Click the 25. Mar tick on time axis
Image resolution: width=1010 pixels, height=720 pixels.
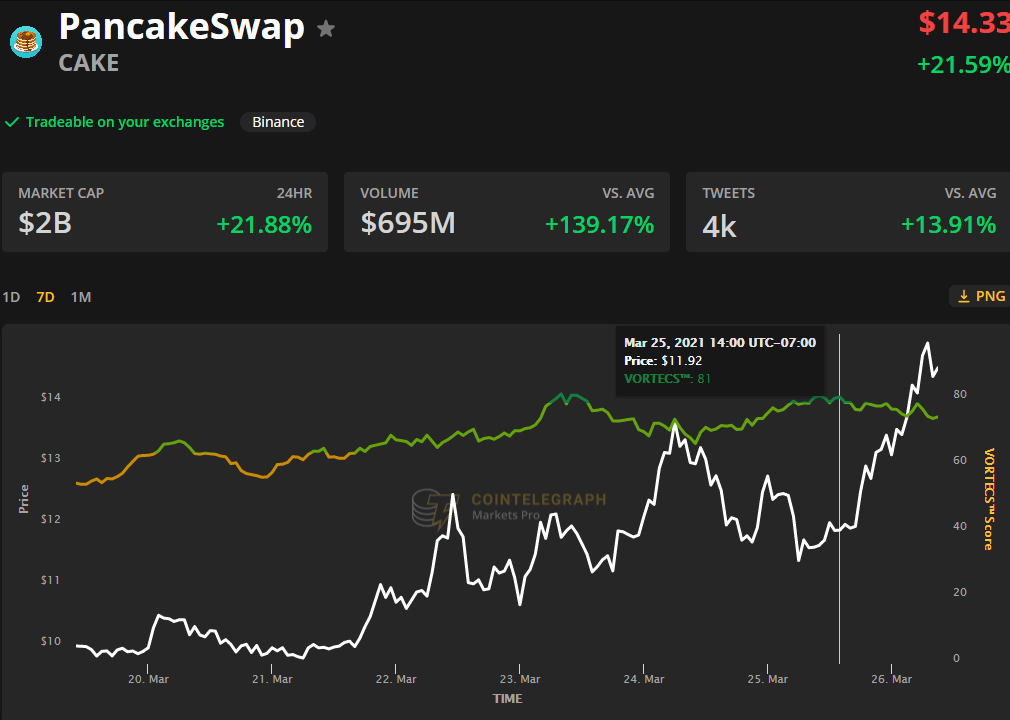pos(767,679)
